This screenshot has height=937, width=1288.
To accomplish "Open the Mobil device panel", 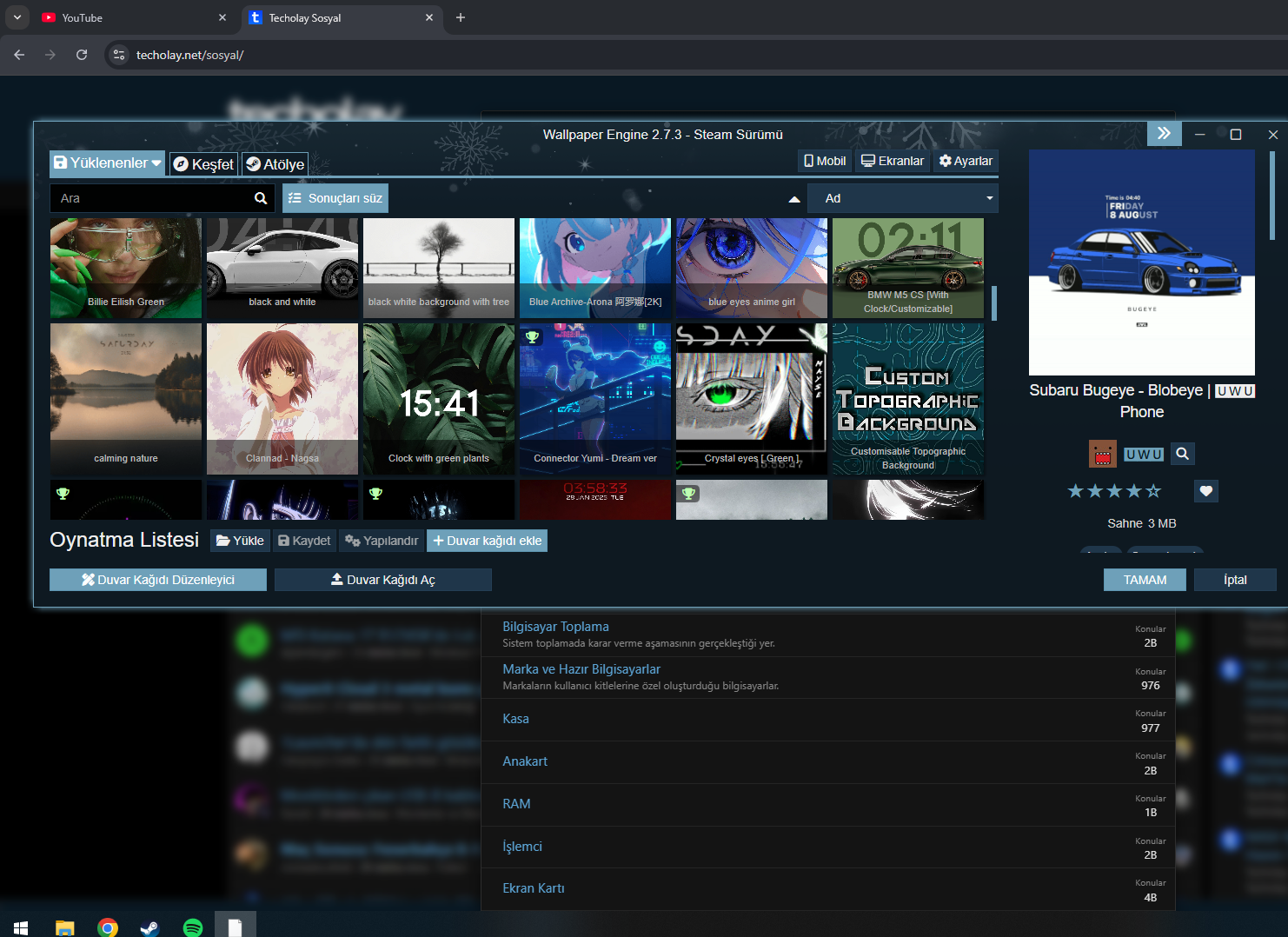I will (x=825, y=161).
